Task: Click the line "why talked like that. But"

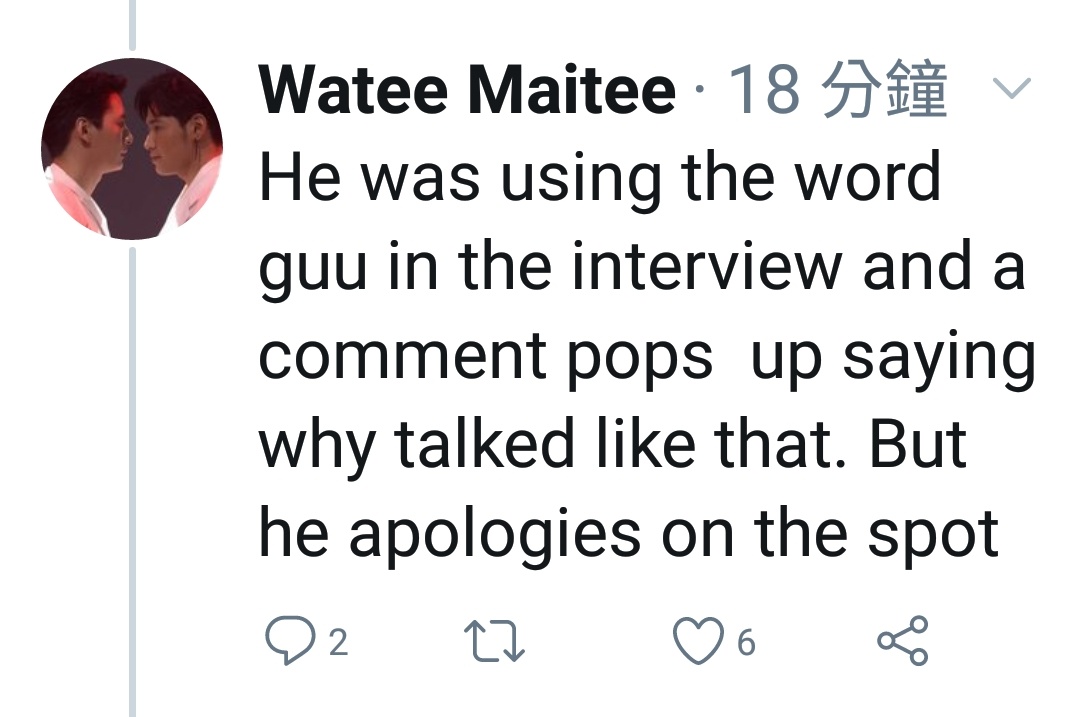Action: (613, 444)
